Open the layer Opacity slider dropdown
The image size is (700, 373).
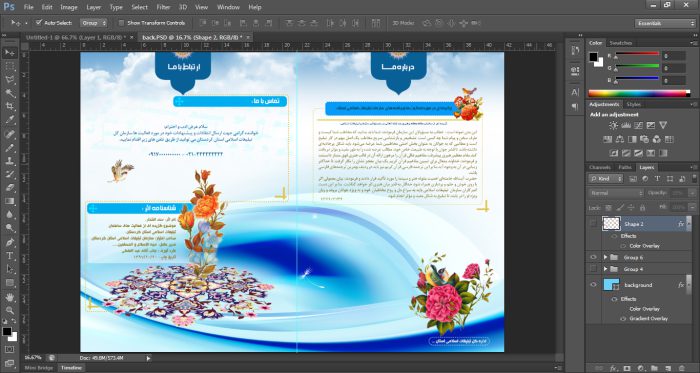[x=692, y=193]
